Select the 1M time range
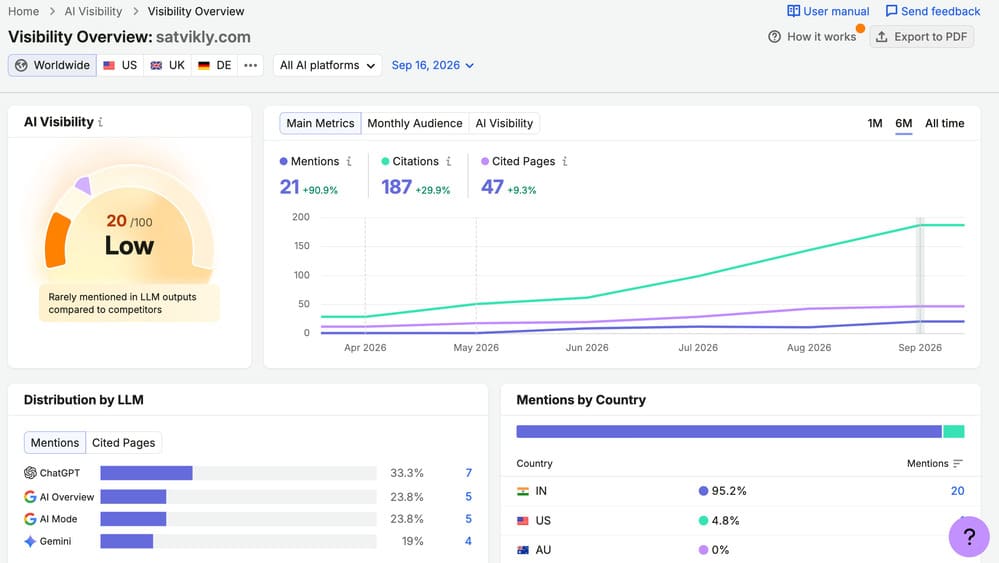This screenshot has height=563, width=999. pyautogui.click(x=875, y=123)
